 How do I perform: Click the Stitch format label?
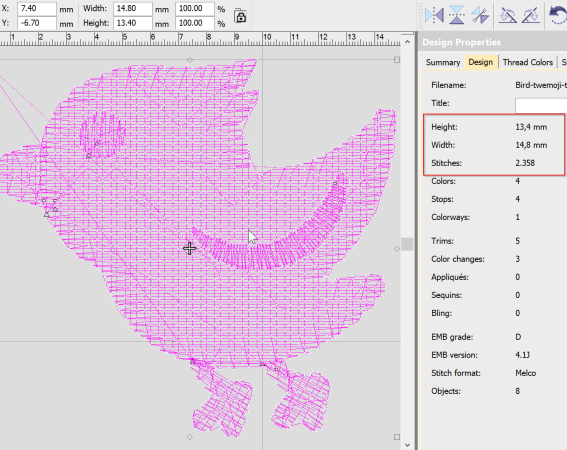456,373
